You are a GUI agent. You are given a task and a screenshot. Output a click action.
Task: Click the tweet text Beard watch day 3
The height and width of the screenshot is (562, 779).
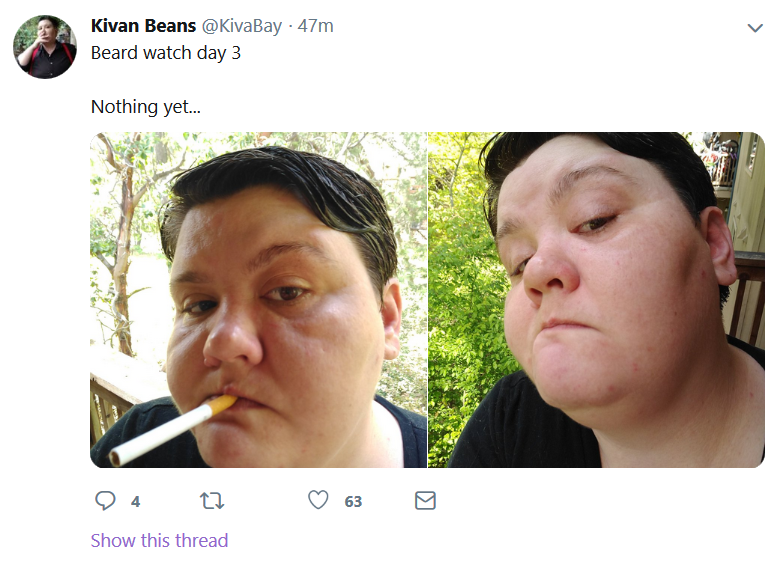(x=166, y=53)
